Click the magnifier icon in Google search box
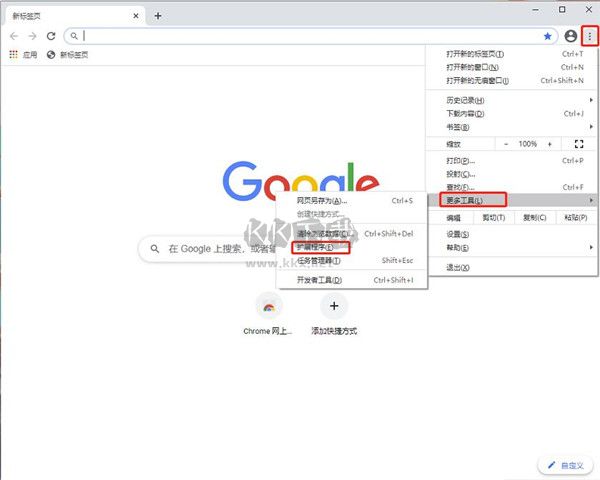 [x=155, y=249]
